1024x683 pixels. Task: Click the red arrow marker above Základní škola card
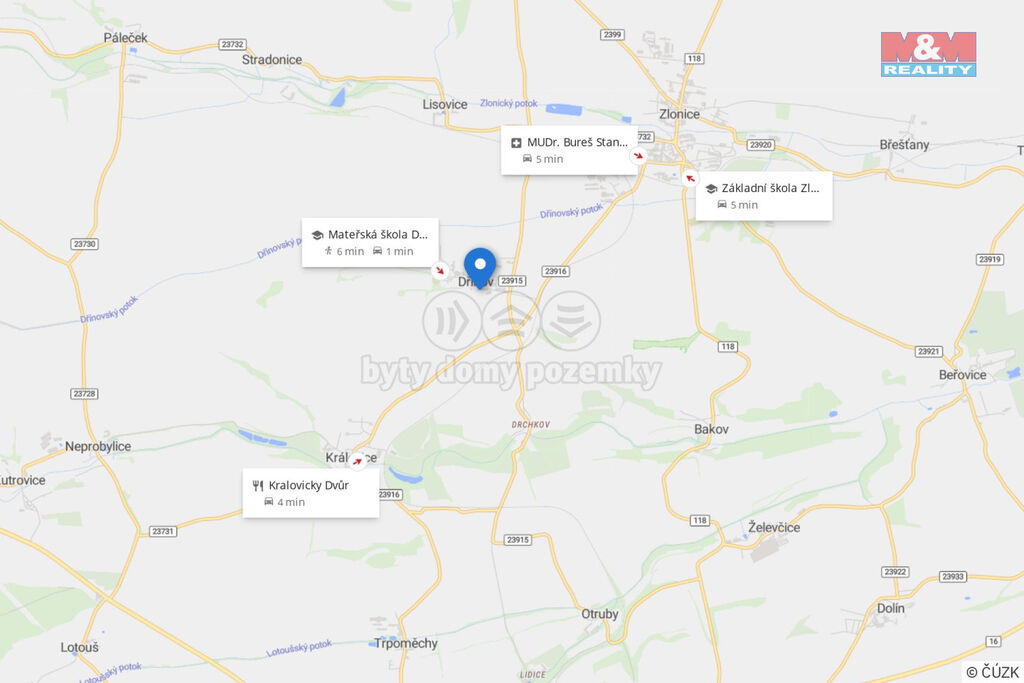coord(690,178)
